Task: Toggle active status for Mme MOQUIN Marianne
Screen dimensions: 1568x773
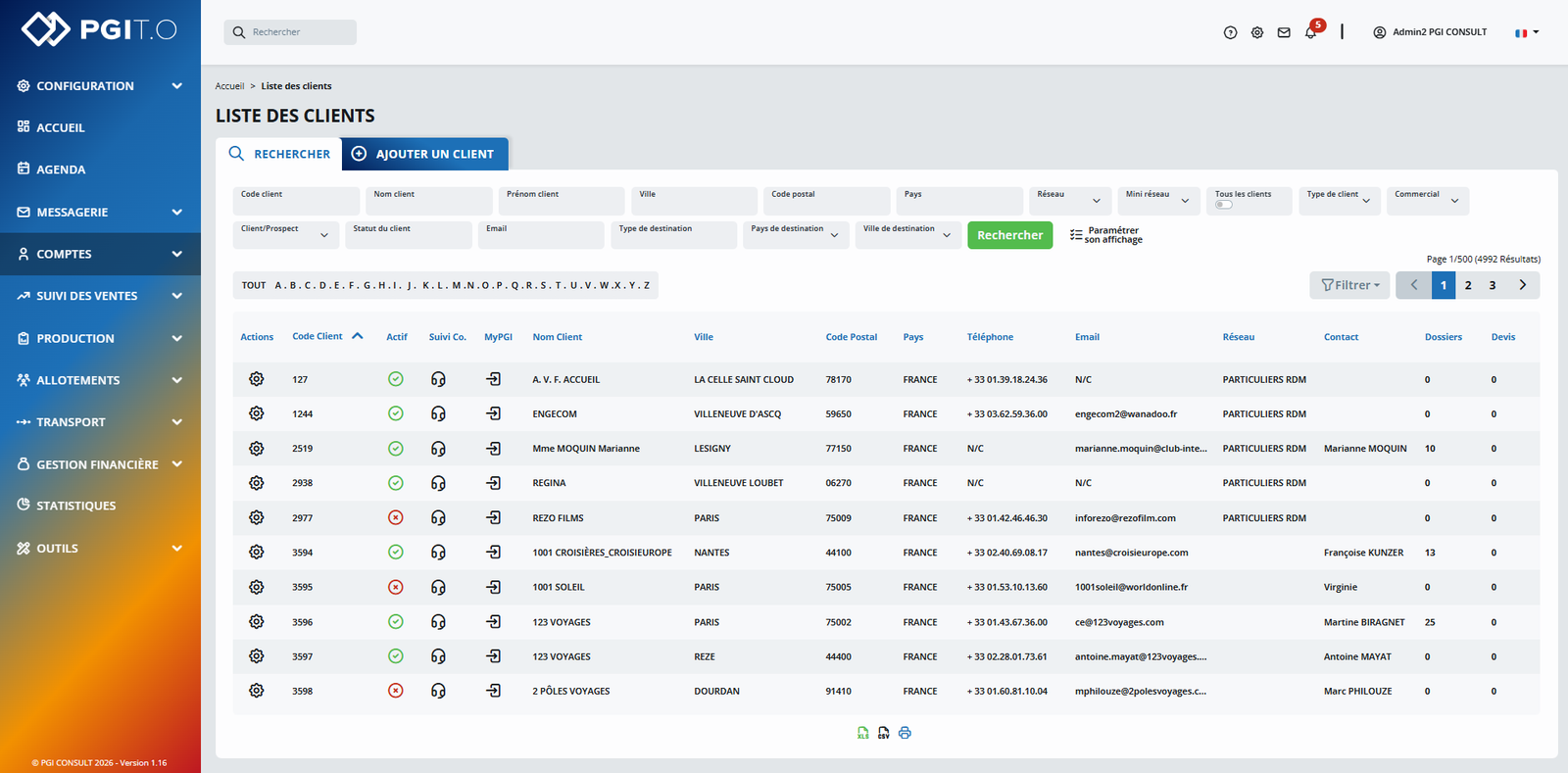Action: coord(396,449)
